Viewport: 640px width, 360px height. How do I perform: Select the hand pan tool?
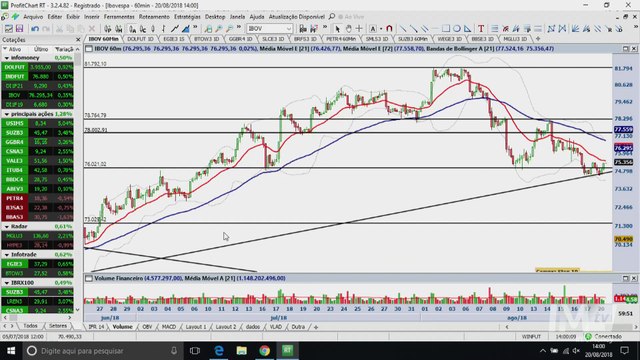tap(348, 29)
